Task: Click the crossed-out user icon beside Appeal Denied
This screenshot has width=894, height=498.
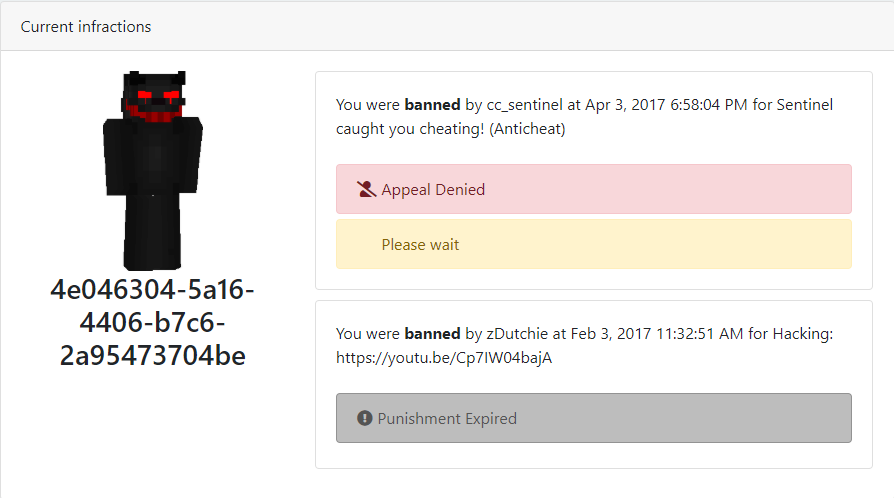Action: (x=366, y=189)
